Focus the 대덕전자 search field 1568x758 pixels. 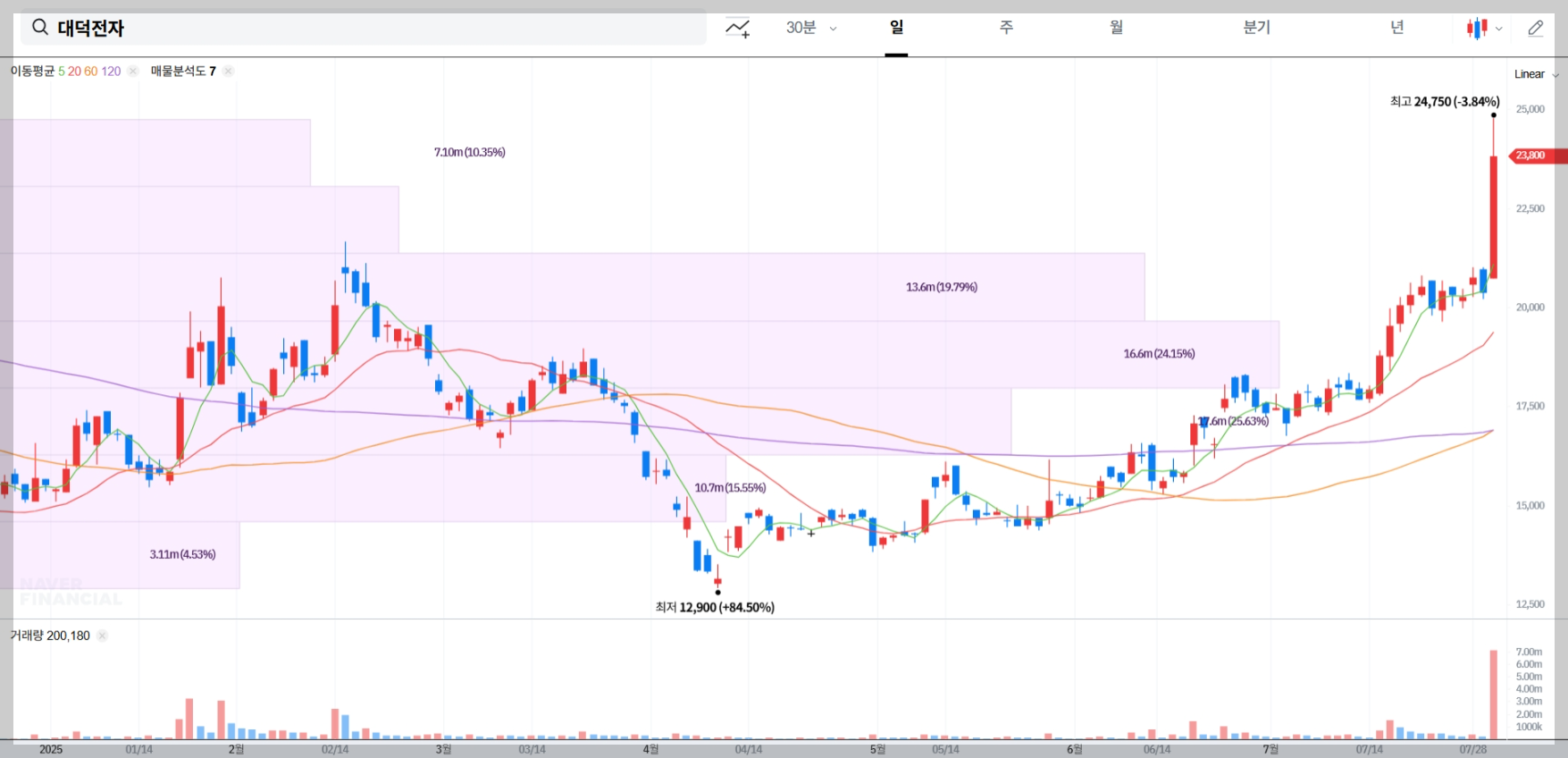pyautogui.click(x=364, y=28)
